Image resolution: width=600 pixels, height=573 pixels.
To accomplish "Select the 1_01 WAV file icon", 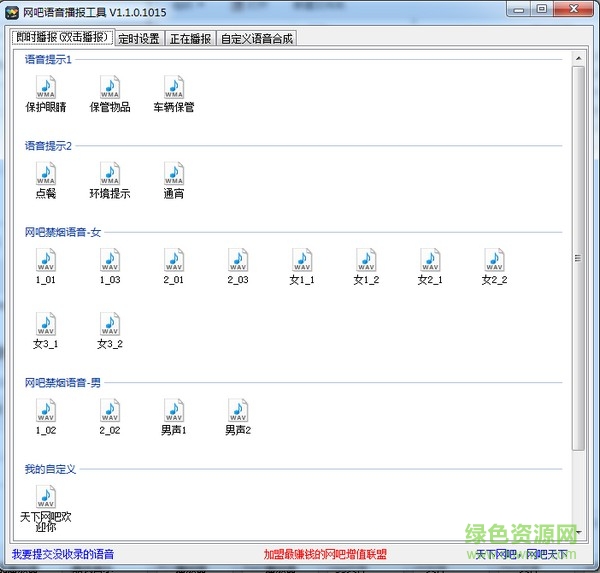I will point(46,260).
